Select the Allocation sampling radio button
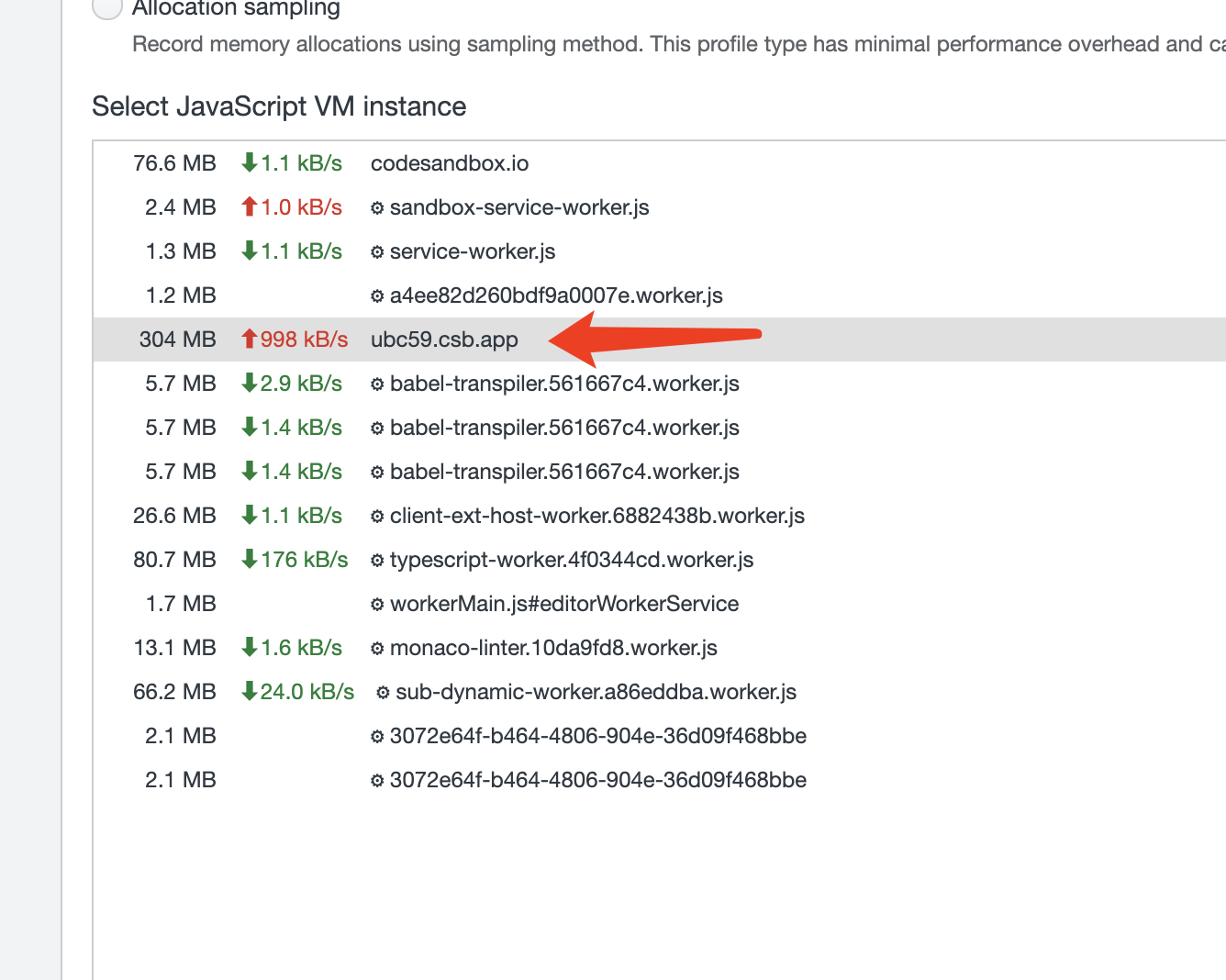Screen dimensions: 1226x980 click(x=107, y=8)
